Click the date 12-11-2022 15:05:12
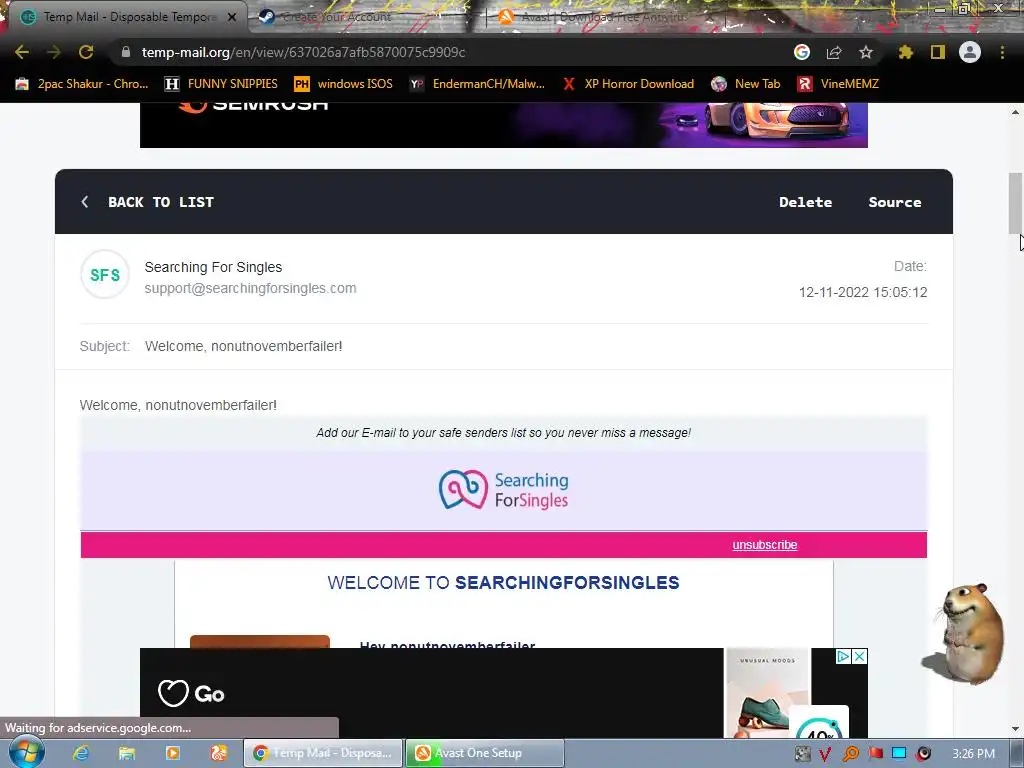This screenshot has width=1024, height=768. click(x=863, y=292)
